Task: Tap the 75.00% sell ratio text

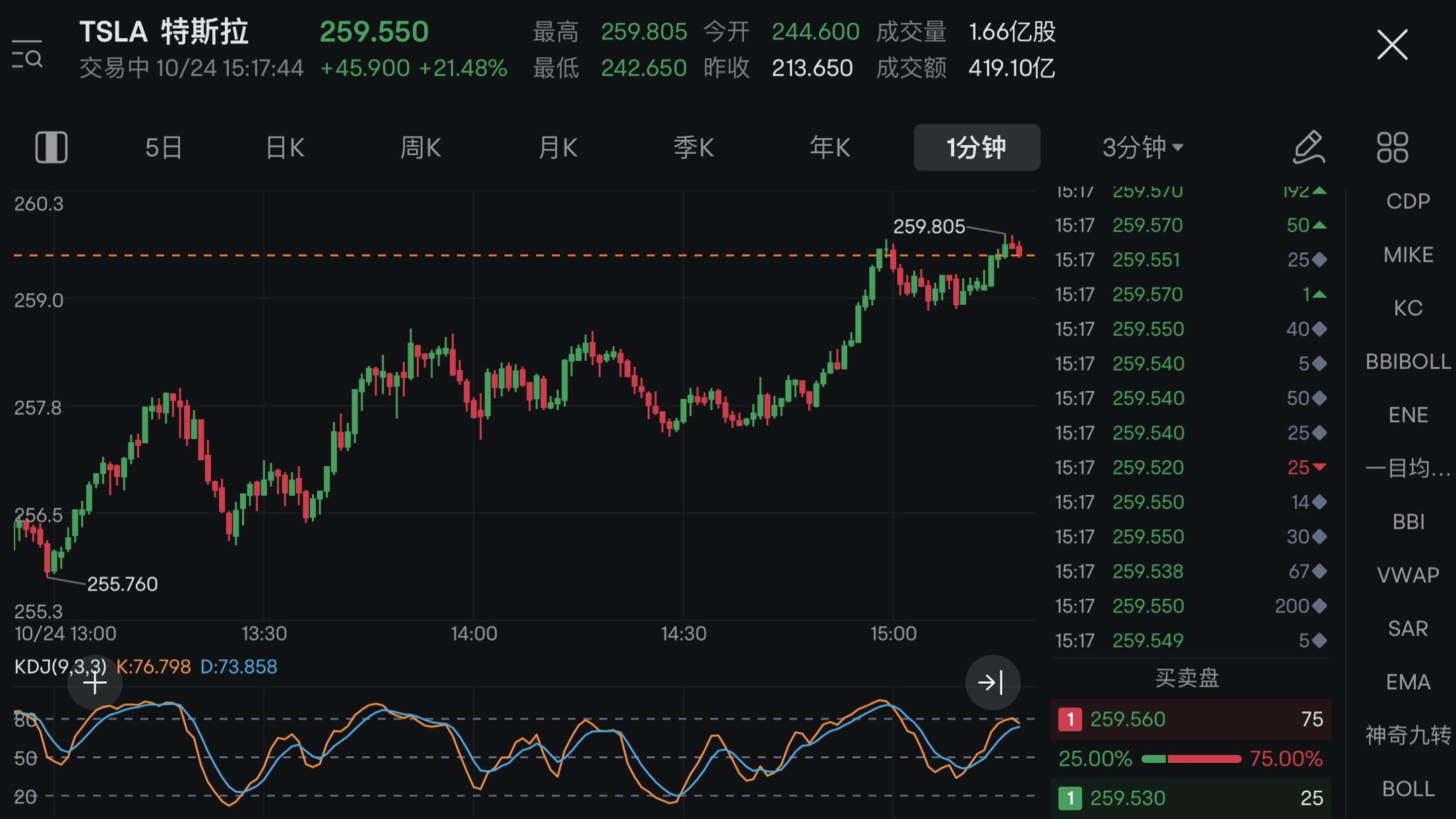Action: click(1286, 759)
